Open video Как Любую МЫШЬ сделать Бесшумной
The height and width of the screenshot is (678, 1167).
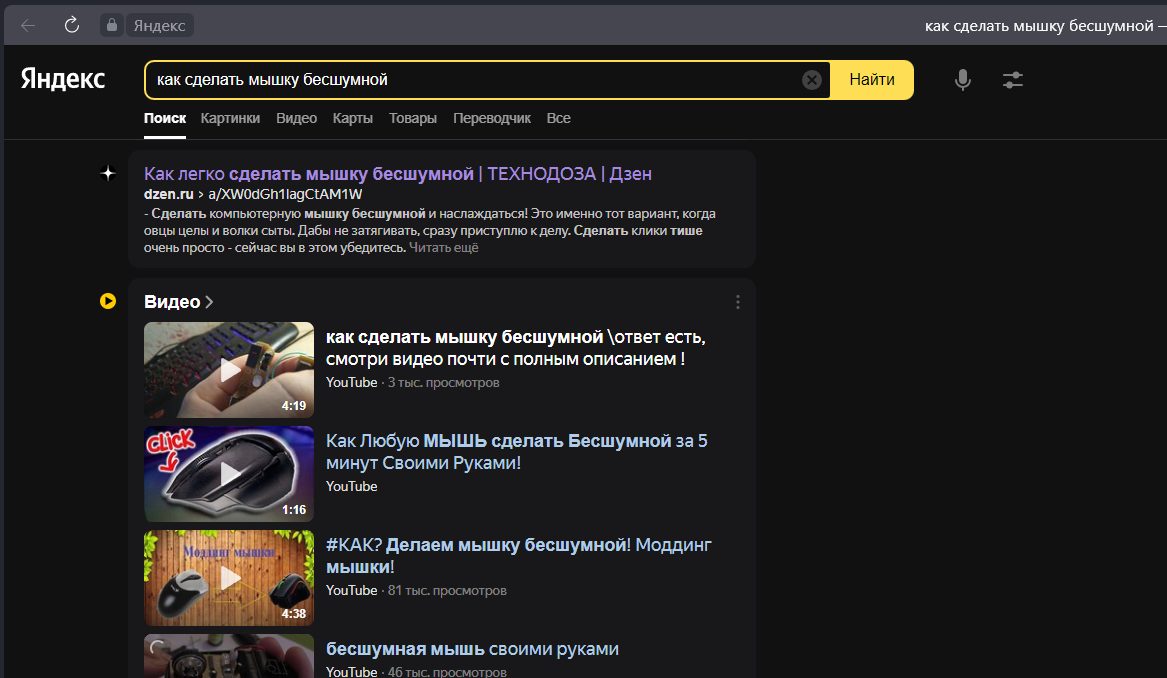[517, 452]
